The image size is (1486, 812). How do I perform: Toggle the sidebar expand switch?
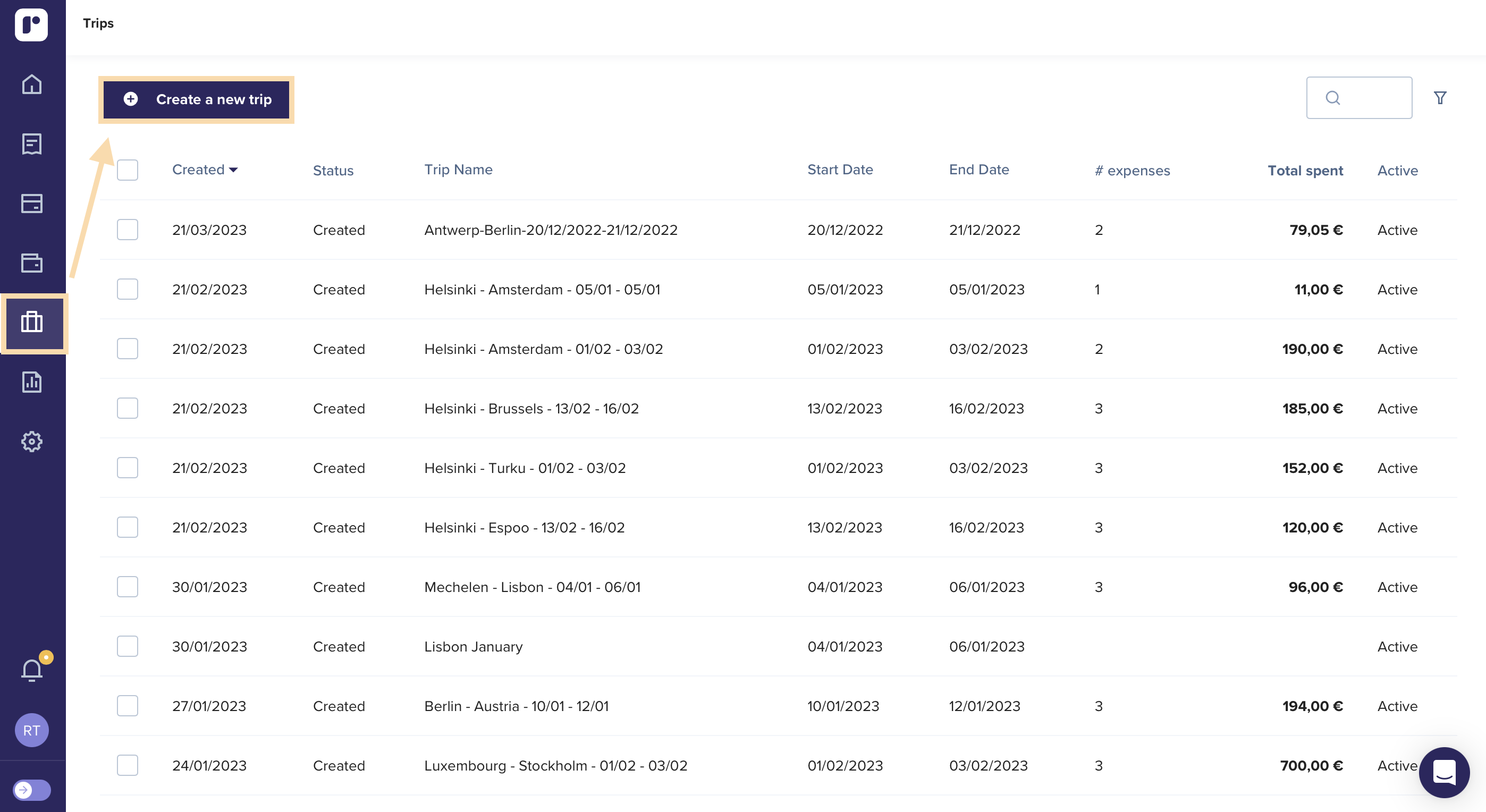click(32, 790)
